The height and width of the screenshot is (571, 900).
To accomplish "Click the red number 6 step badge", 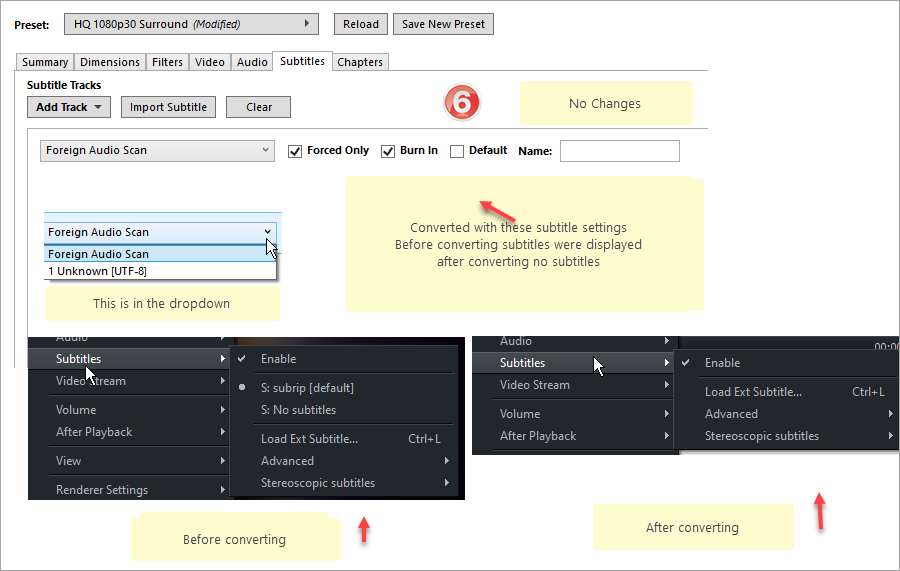I will [x=462, y=102].
